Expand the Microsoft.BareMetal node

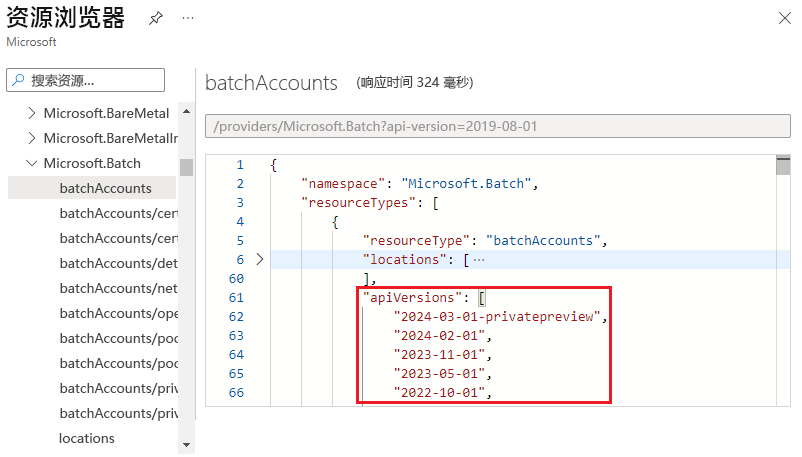pyautogui.click(x=32, y=113)
